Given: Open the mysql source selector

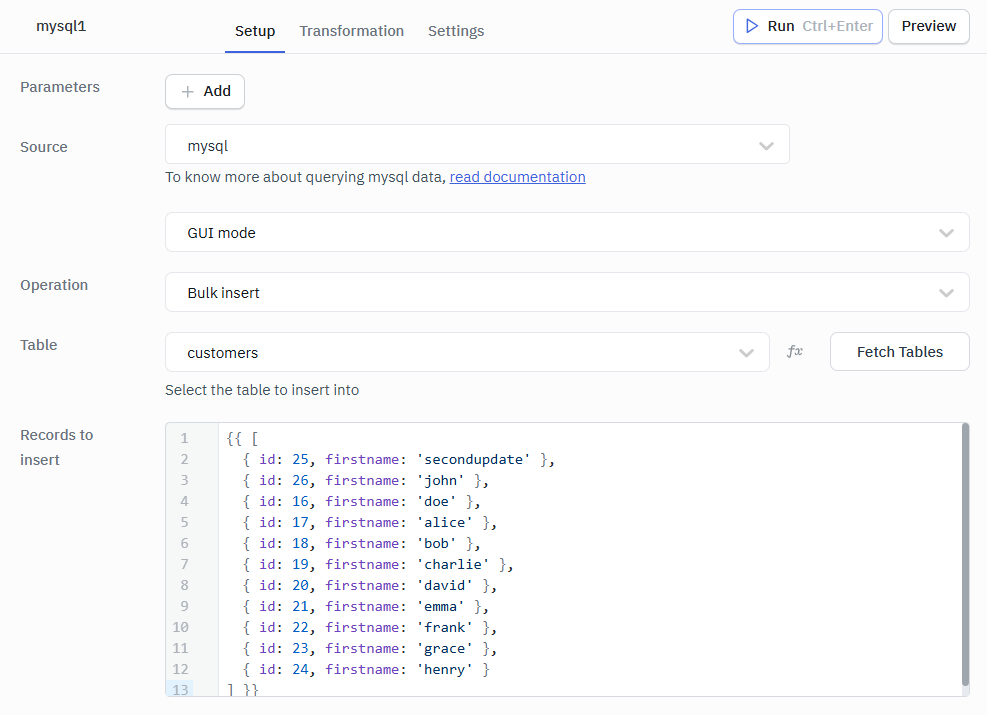Looking at the screenshot, I should point(477,144).
